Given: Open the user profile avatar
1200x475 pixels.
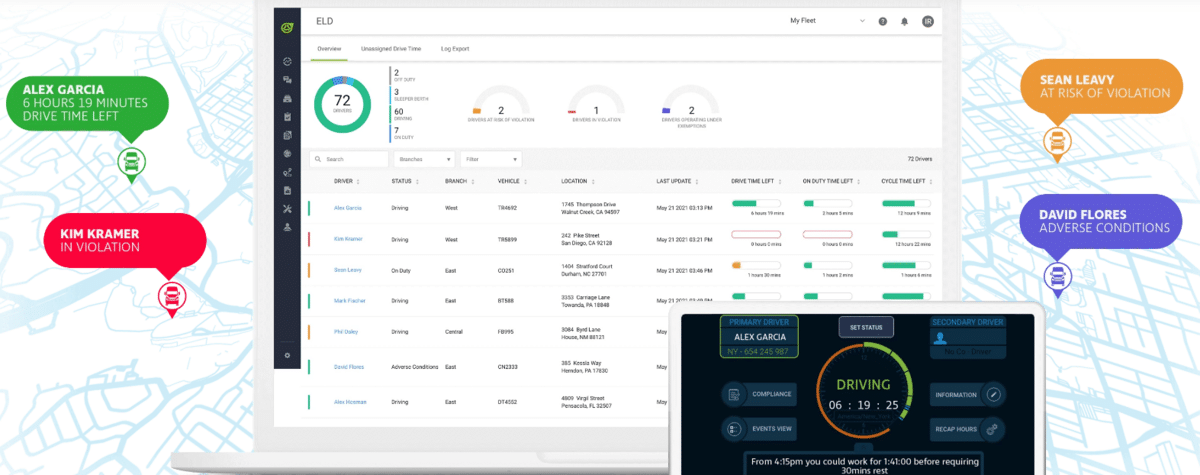Looking at the screenshot, I should [x=928, y=21].
